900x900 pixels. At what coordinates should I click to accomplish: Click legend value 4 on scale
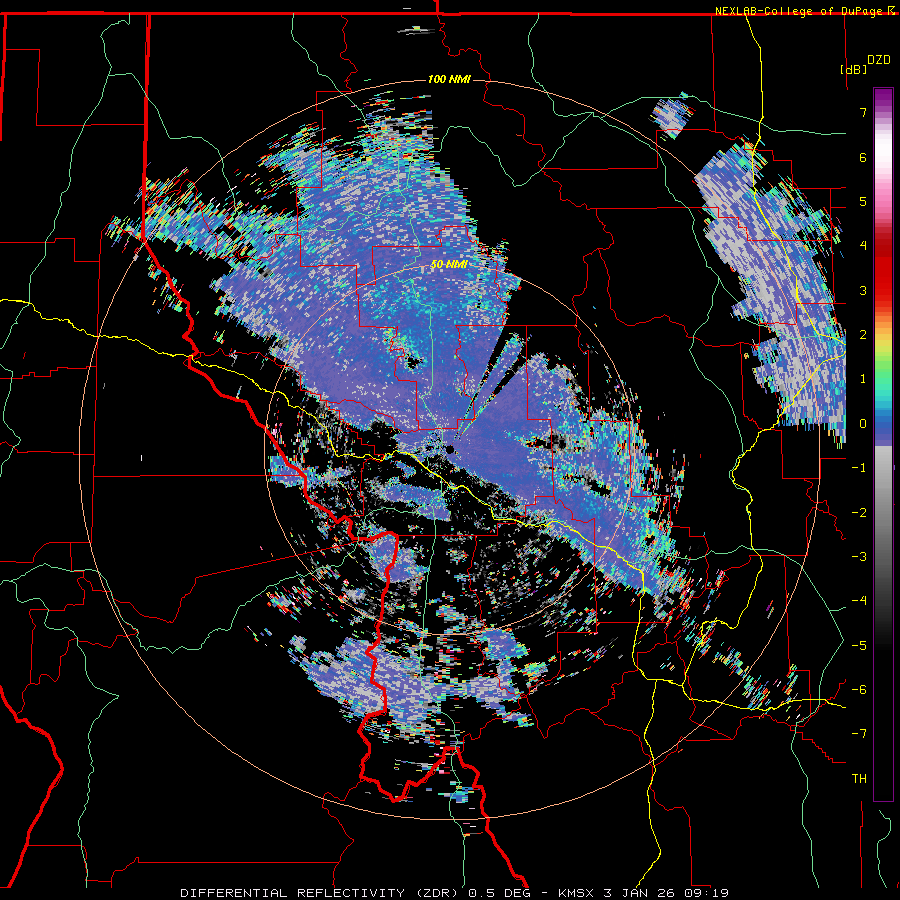863,246
